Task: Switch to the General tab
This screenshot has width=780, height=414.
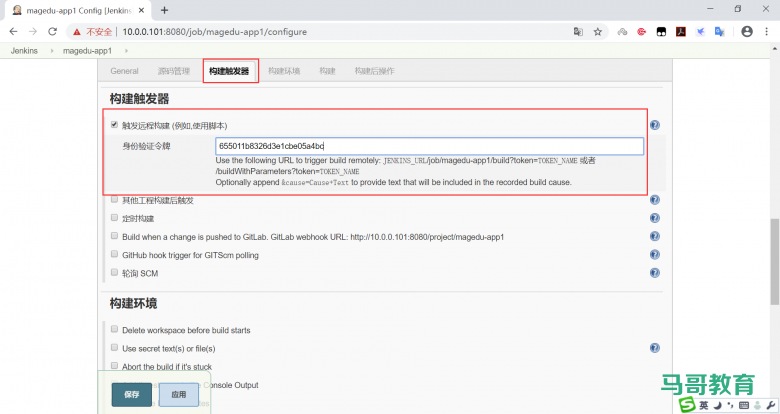Action: point(124,71)
